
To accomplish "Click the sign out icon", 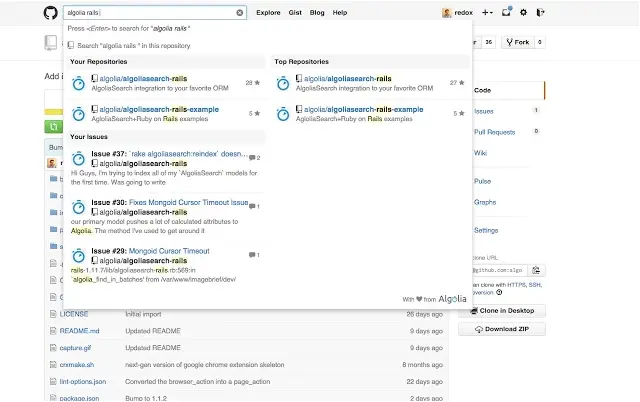I will (x=540, y=13).
